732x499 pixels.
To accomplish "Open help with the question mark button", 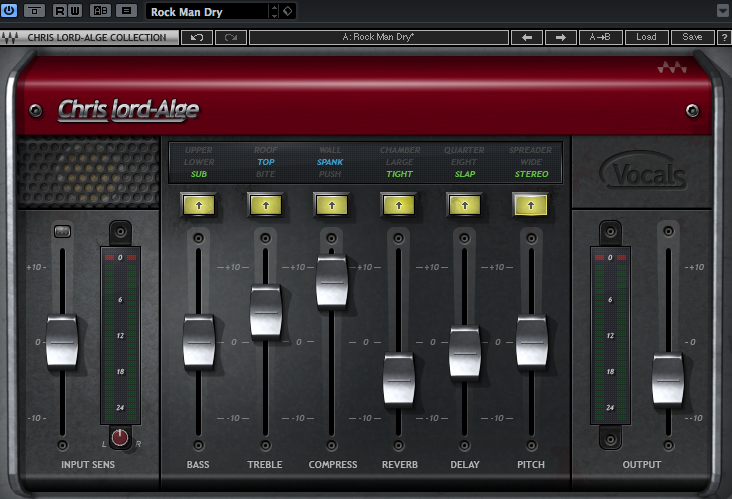I will [724, 37].
